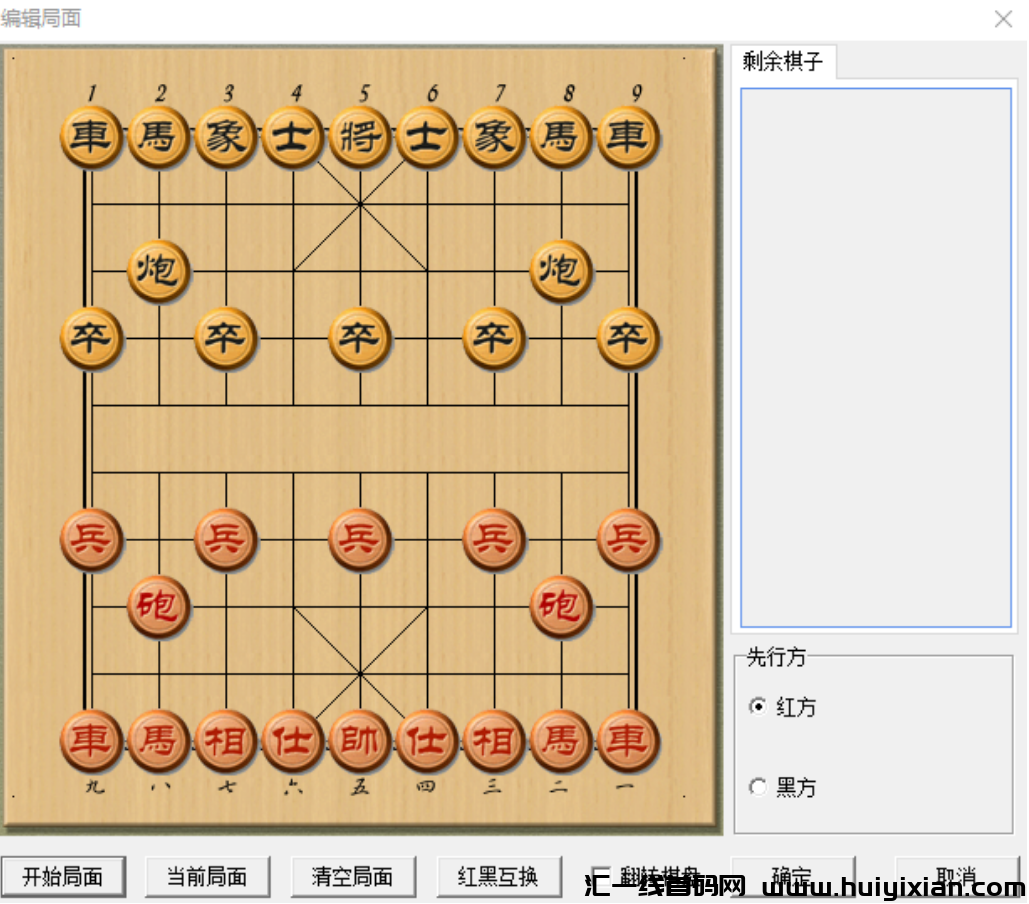
Task: Click the black horse 馬 on file 8
Action: point(560,137)
